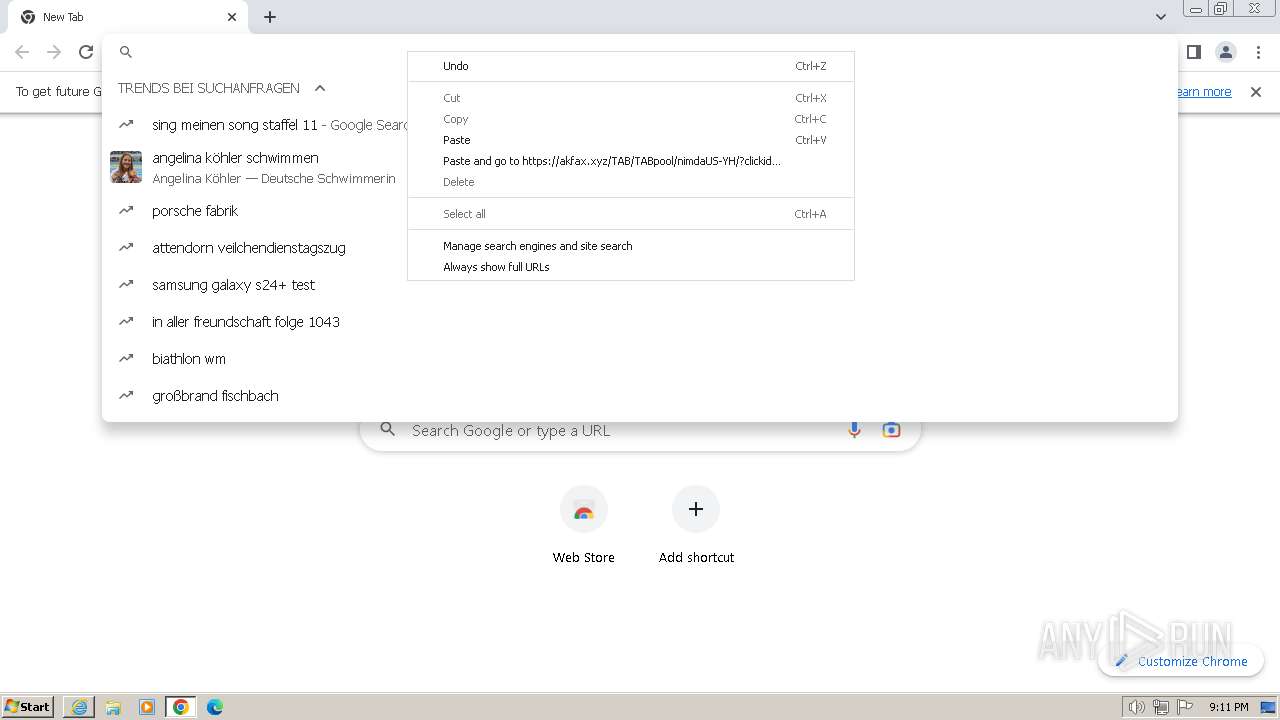1280x720 pixels.
Task: Choose Always show full URLs
Action: coord(631,267)
